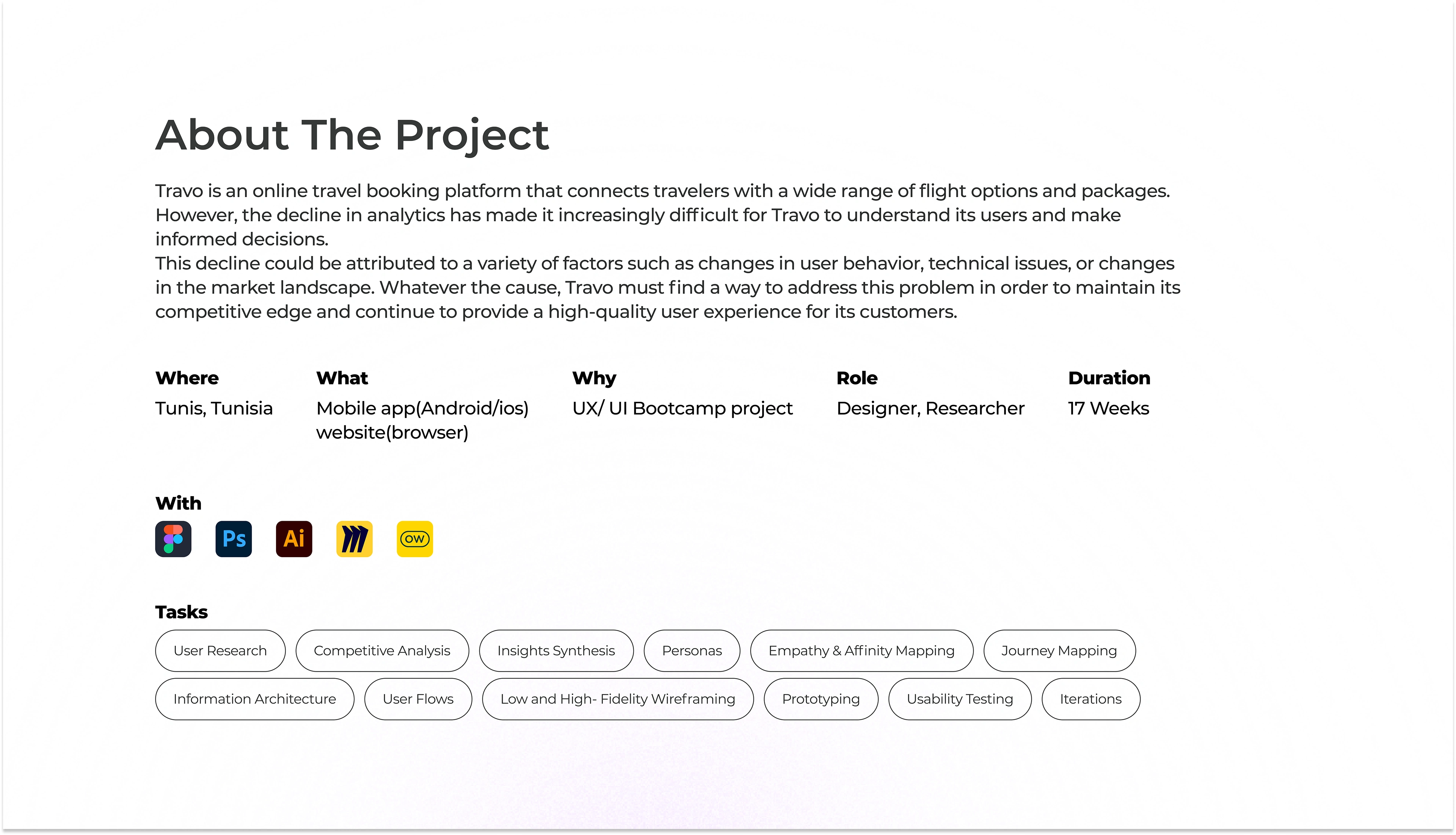Image resolution: width=1456 pixels, height=835 pixels.
Task: Click the User Flows tag
Action: pyautogui.click(x=418, y=699)
